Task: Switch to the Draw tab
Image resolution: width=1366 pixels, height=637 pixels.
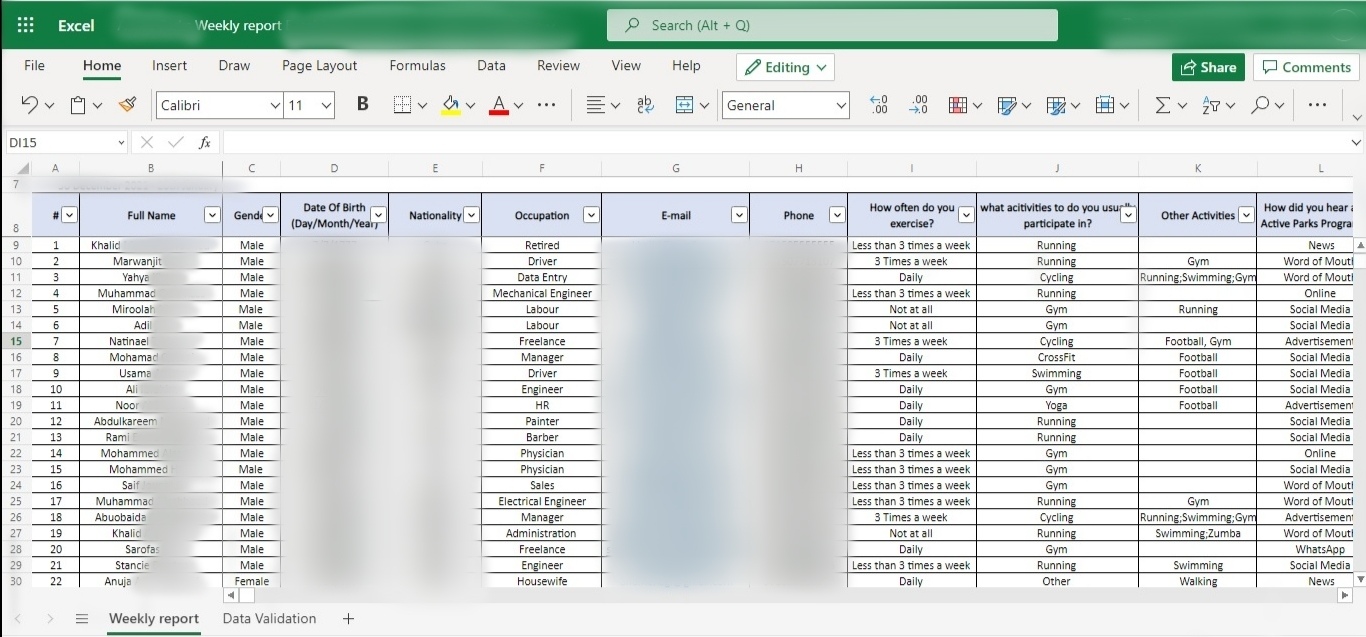Action: tap(234, 65)
